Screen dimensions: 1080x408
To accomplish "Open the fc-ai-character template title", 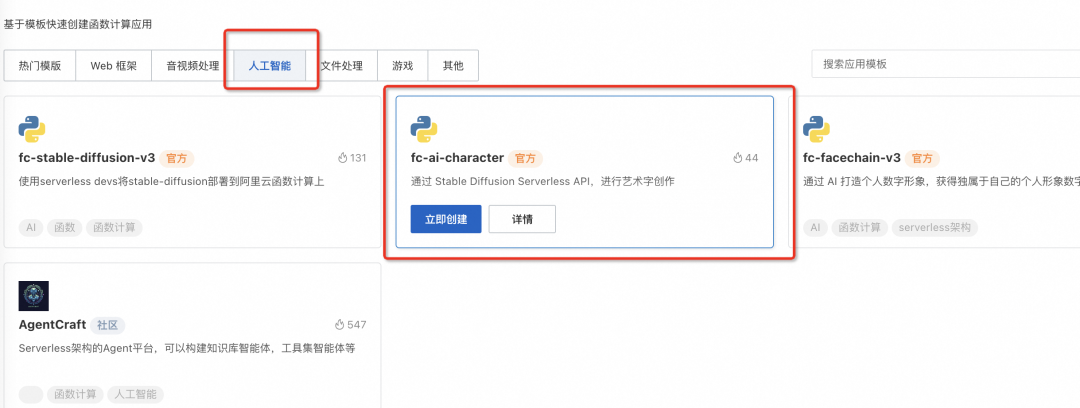I will pos(457,158).
